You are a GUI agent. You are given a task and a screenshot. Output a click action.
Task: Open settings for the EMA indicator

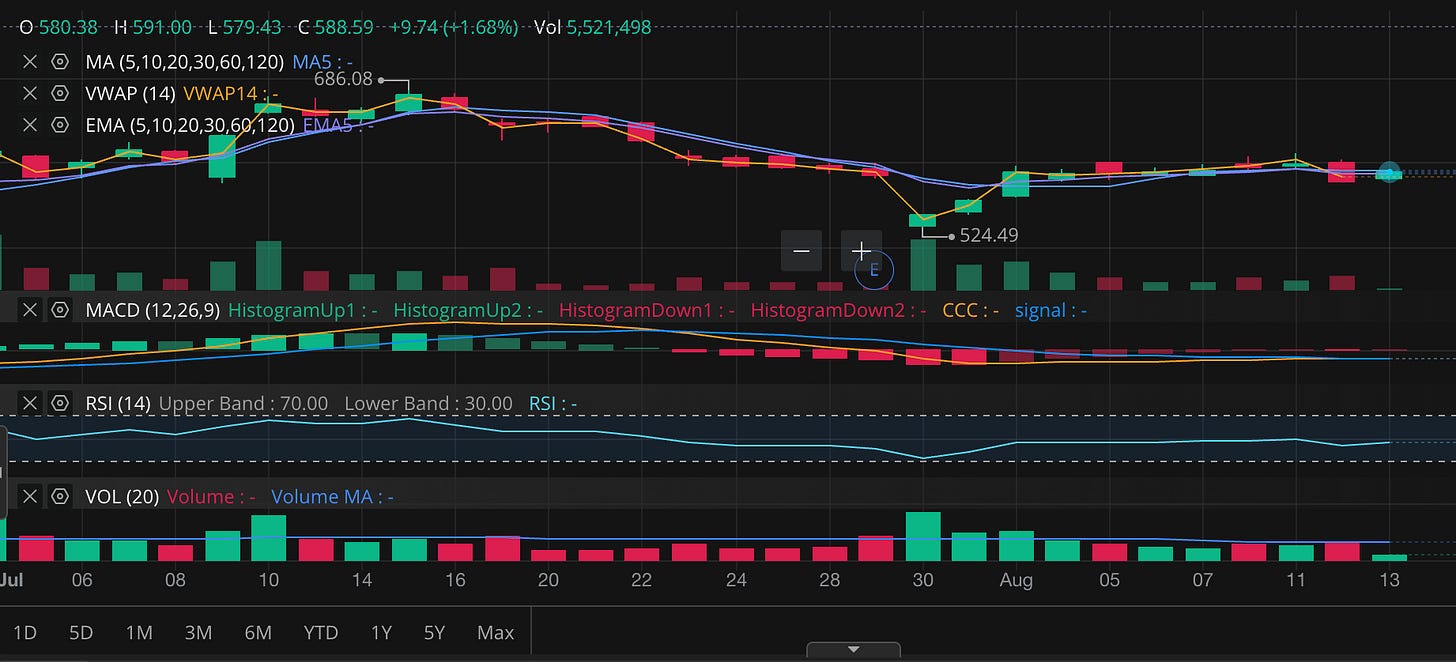60,125
